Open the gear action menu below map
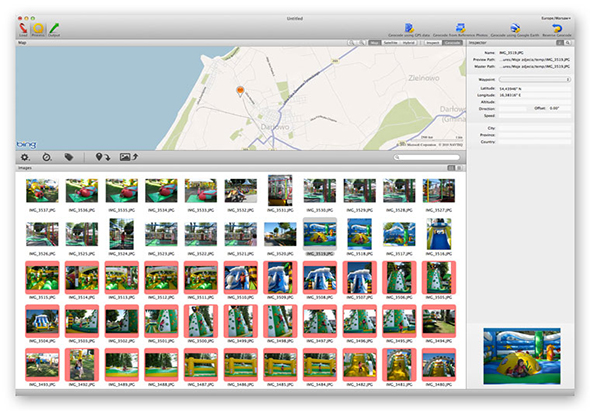Viewport: 590px width, 411px height. coord(25,157)
